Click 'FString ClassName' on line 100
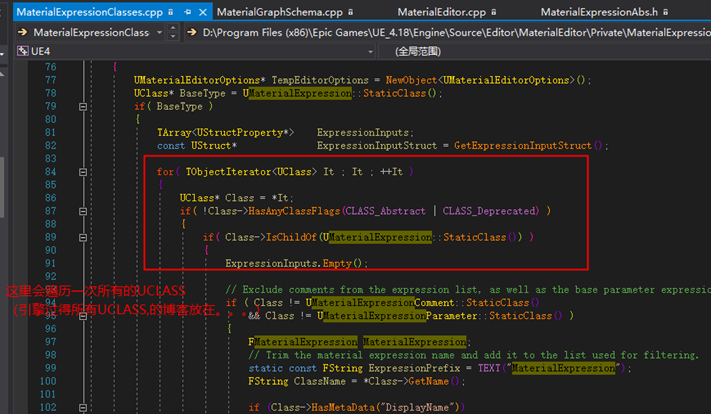The width and height of the screenshot is (711, 414). pos(297,381)
